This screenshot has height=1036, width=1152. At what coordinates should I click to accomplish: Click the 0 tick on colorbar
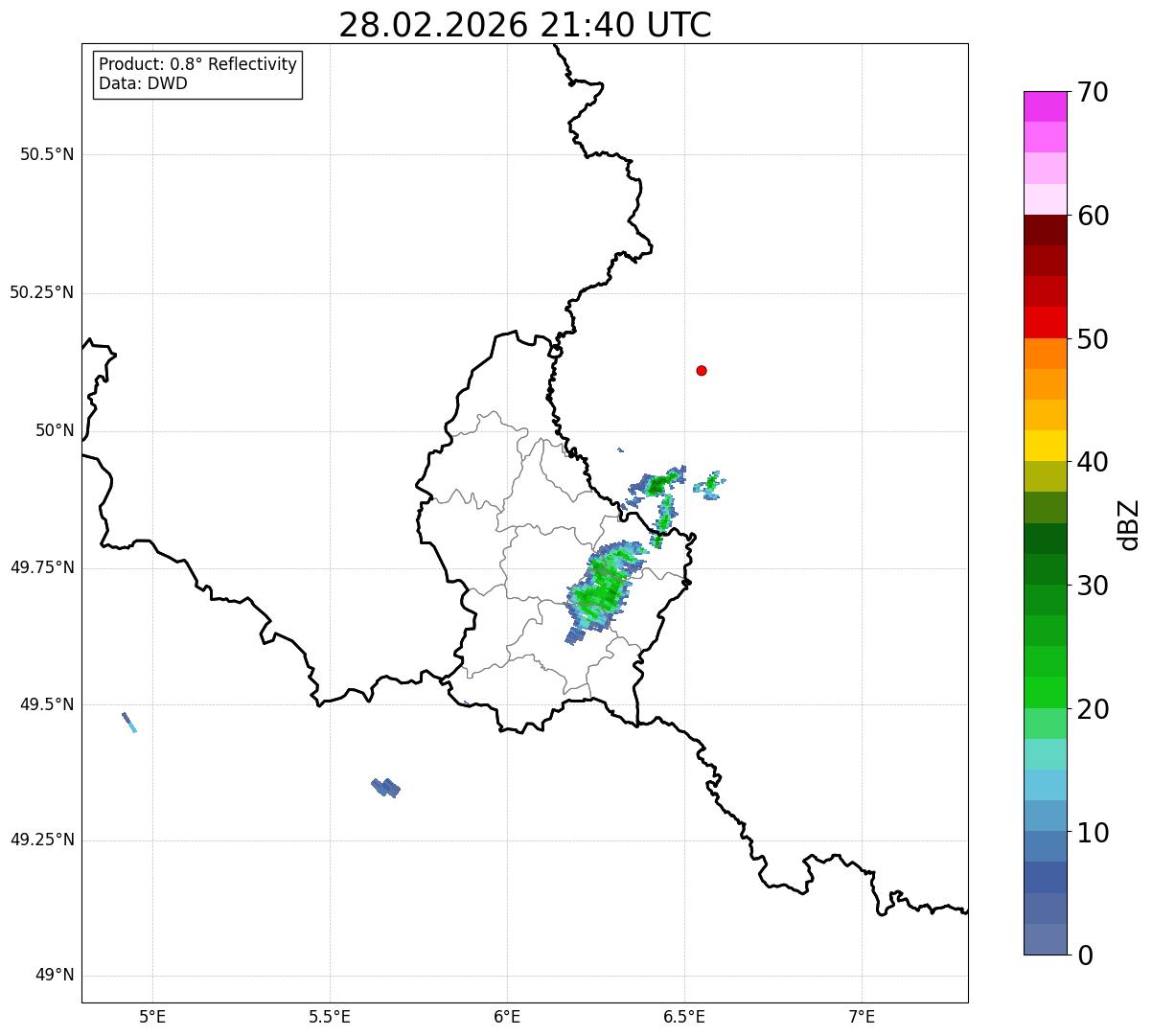[x=1085, y=955]
